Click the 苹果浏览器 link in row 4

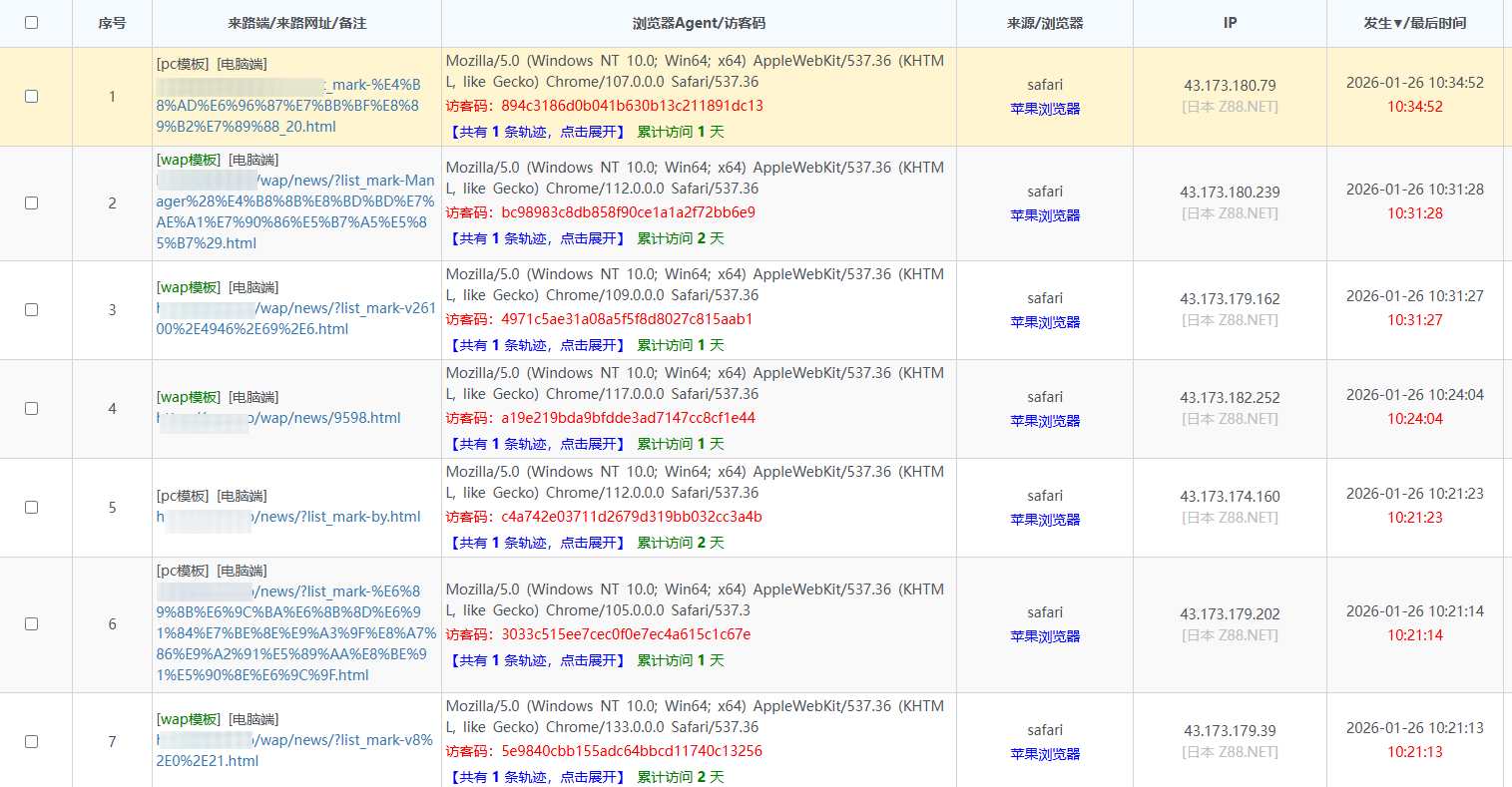click(x=1045, y=421)
